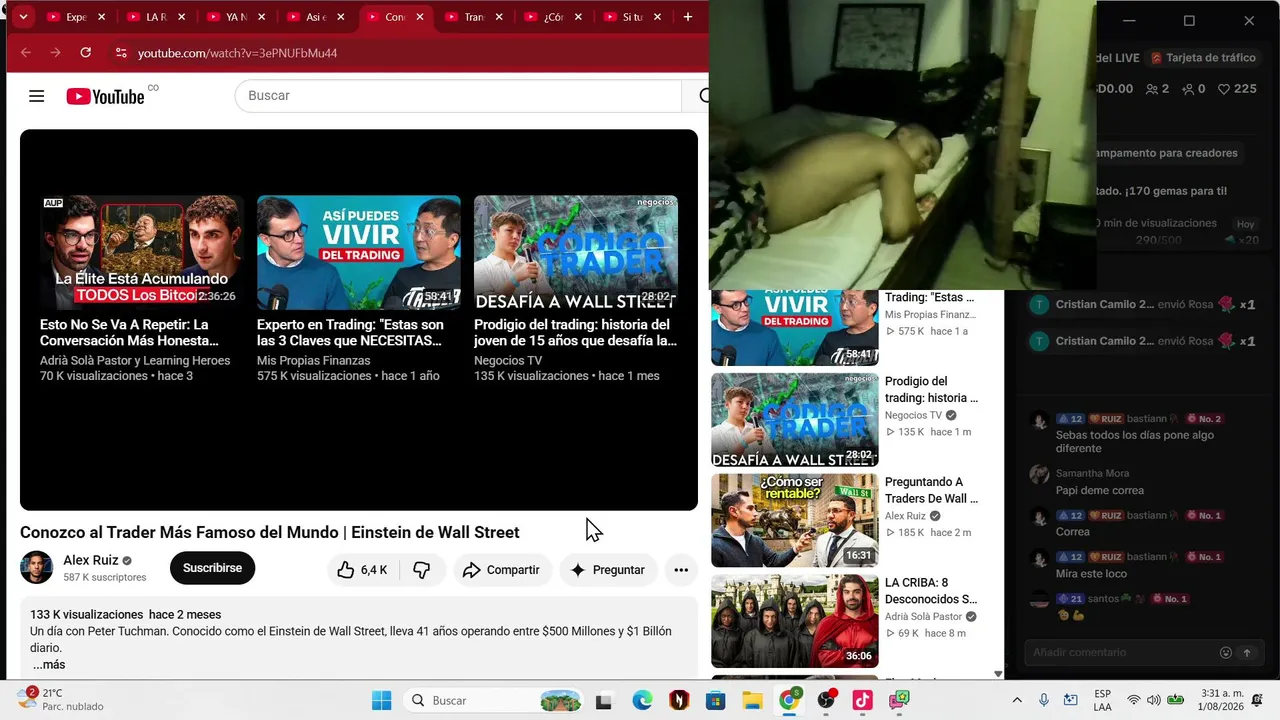Open the 'Experto en Trading' end-screen thumbnail
Screen dimensions: 1280x720
(x=359, y=253)
